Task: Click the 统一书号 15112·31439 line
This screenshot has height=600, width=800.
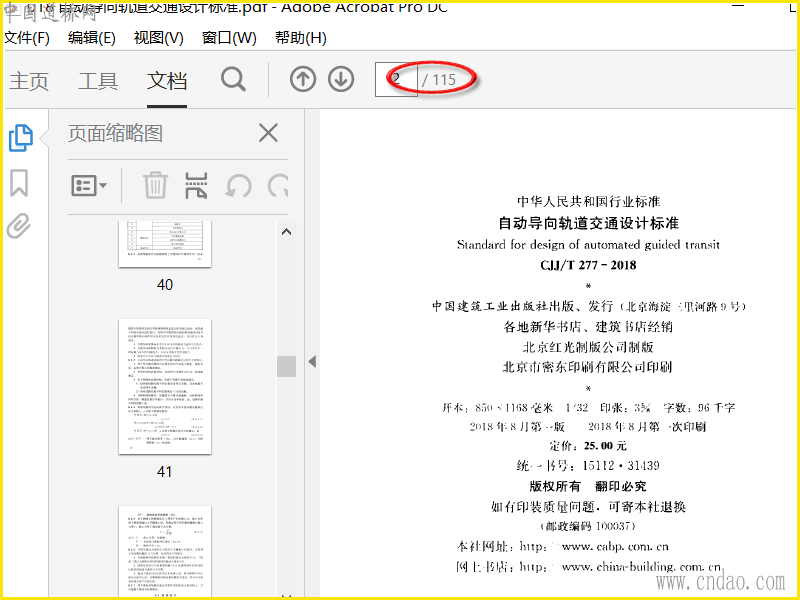Action: 588,465
